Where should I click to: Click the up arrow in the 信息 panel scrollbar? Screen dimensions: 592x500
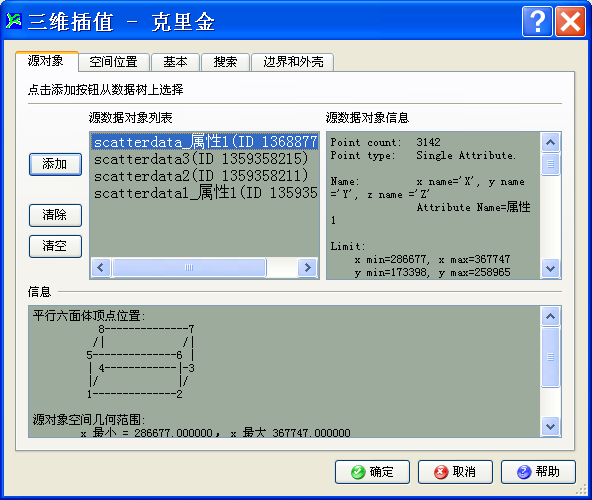tap(550, 316)
